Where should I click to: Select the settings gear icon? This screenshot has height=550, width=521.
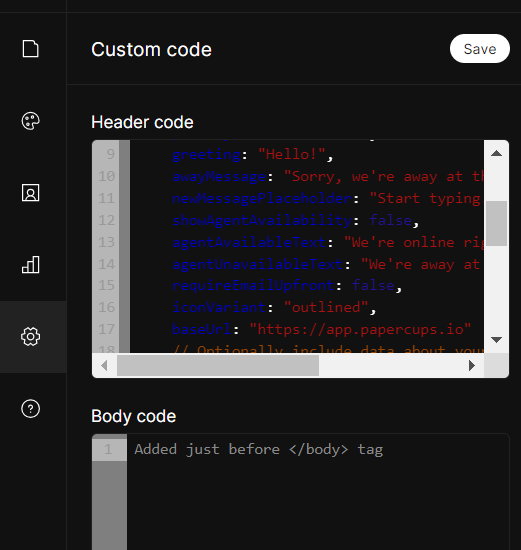[x=31, y=337]
